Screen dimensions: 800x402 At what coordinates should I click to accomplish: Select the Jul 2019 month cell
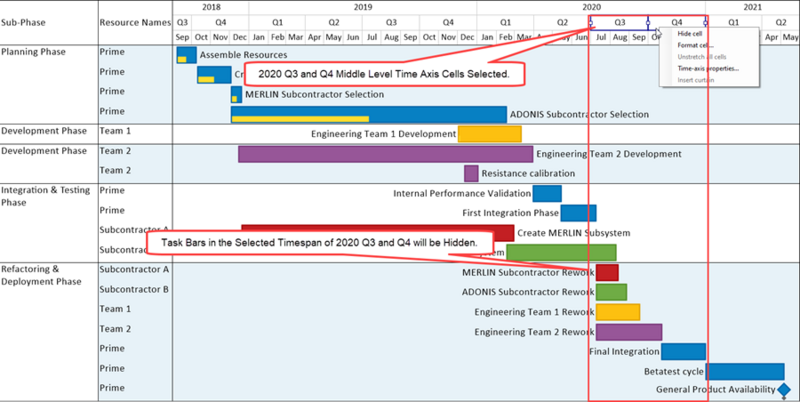[372, 37]
